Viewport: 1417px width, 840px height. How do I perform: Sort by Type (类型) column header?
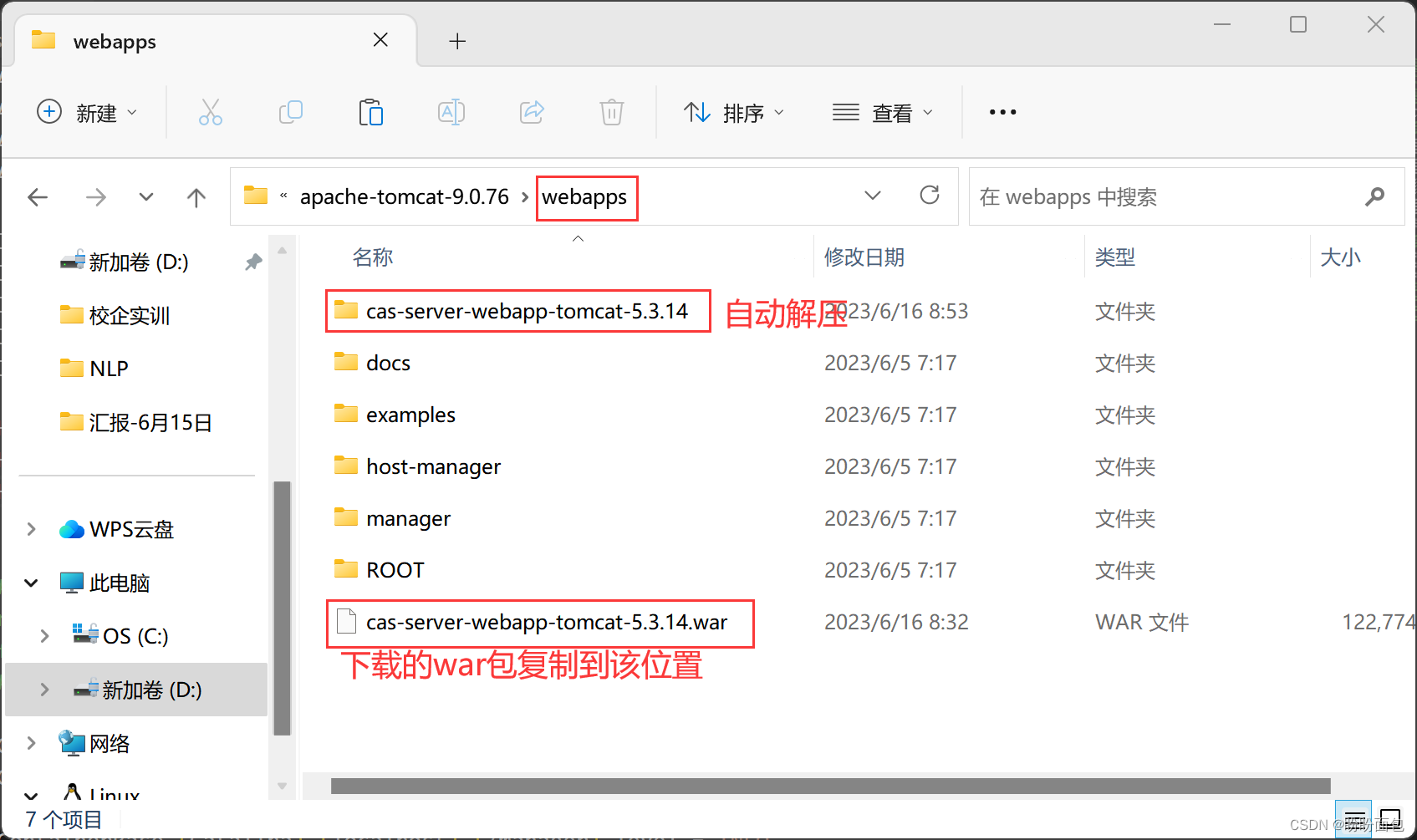[x=1115, y=257]
